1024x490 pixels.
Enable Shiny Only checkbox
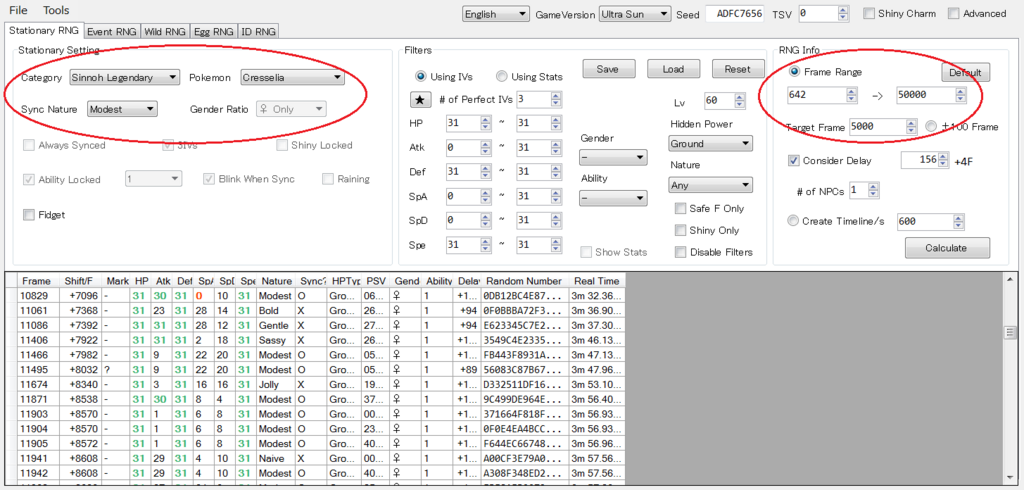coord(680,230)
